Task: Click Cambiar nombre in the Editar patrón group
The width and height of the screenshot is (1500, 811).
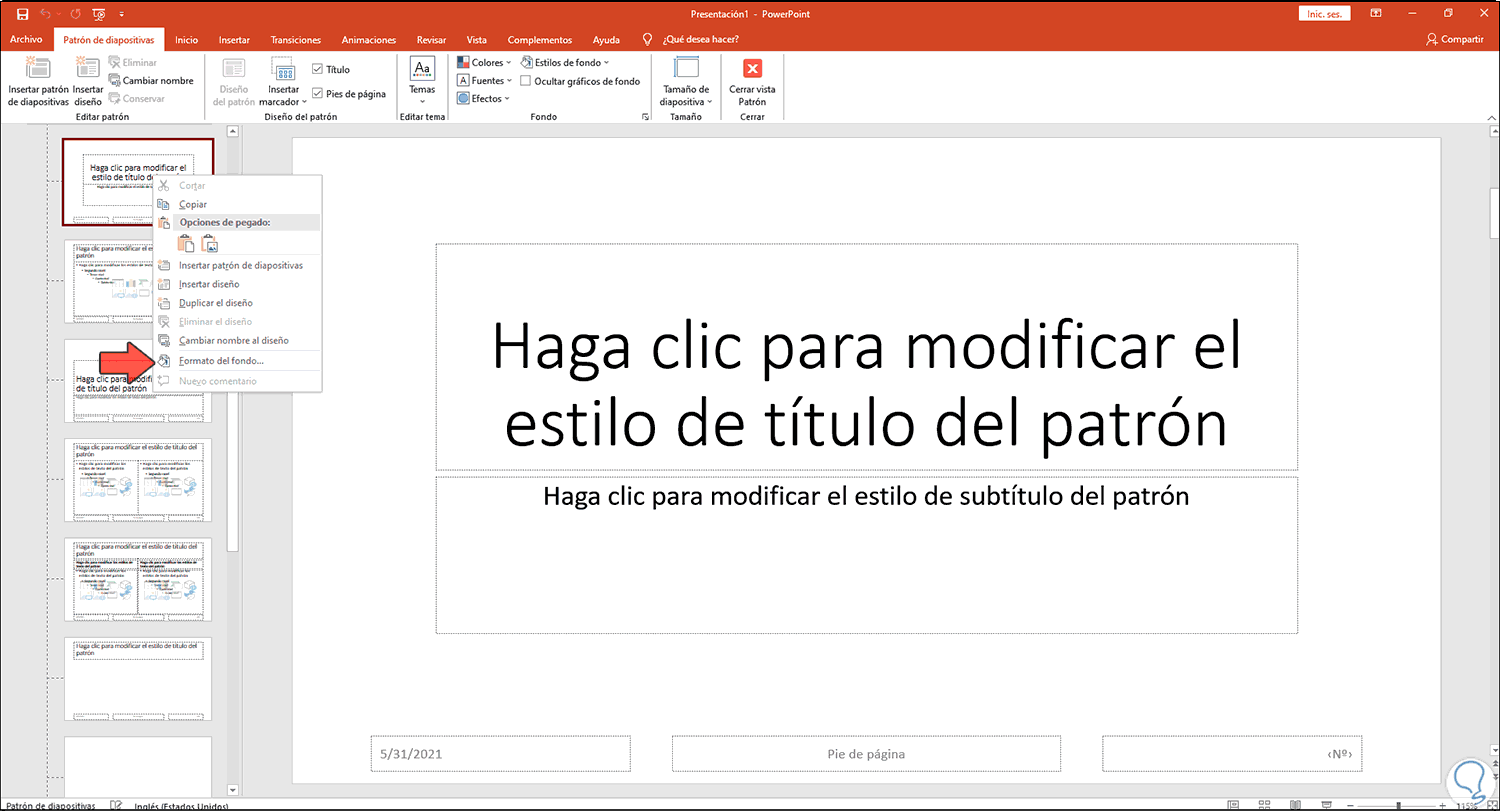Action: [151, 80]
